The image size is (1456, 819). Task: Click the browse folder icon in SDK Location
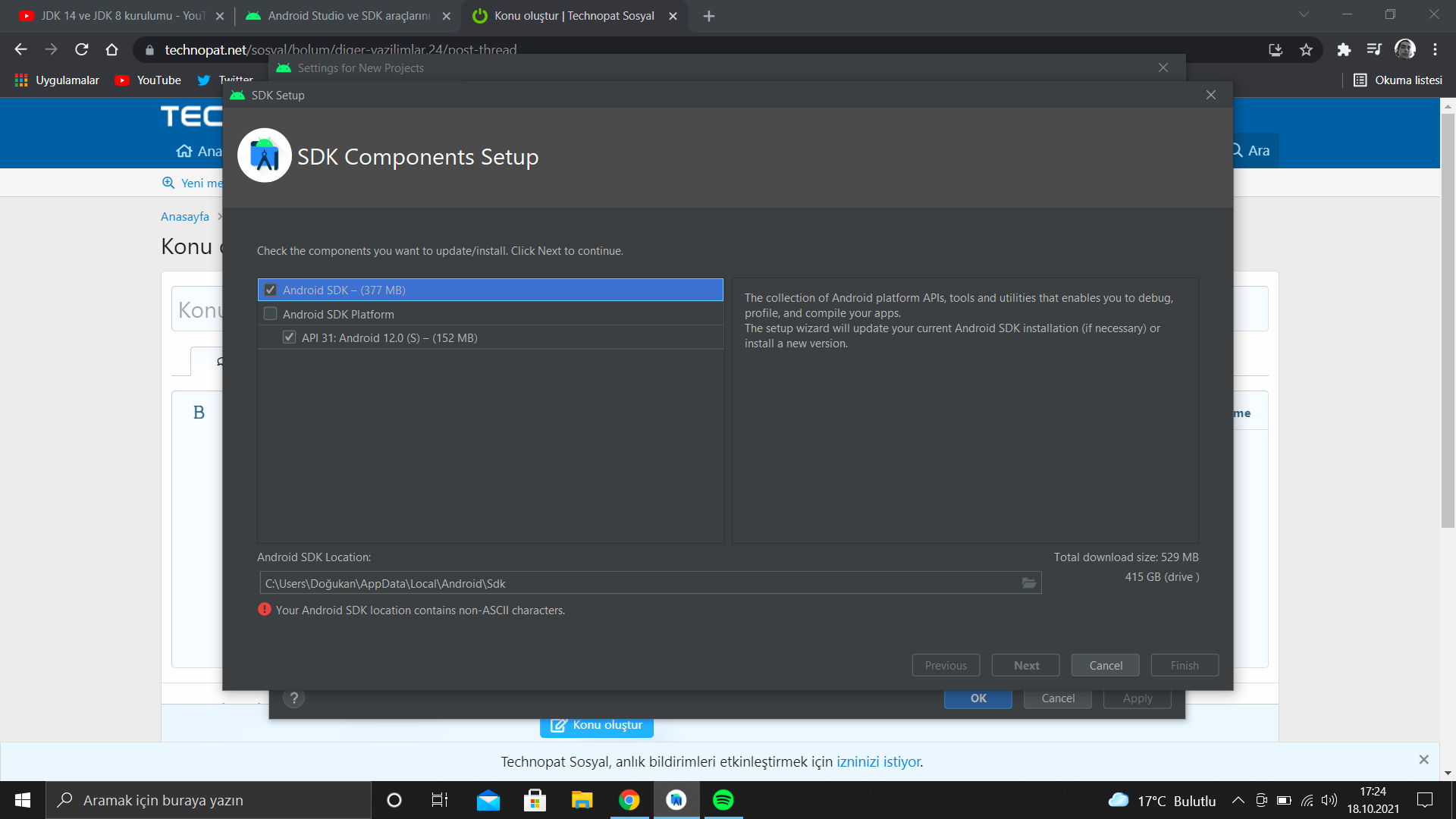[1028, 583]
